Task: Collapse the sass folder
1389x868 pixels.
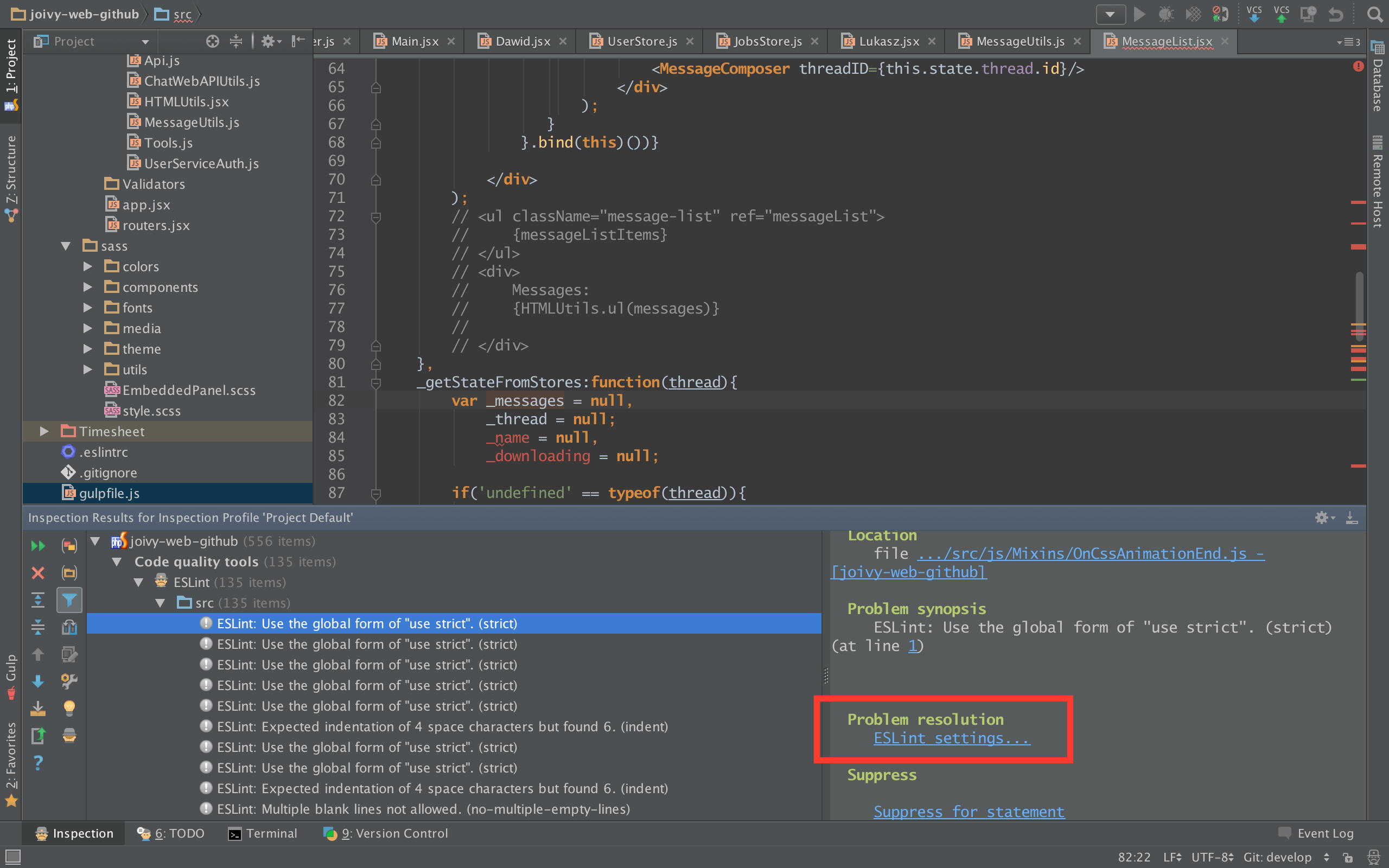Action: [x=66, y=246]
